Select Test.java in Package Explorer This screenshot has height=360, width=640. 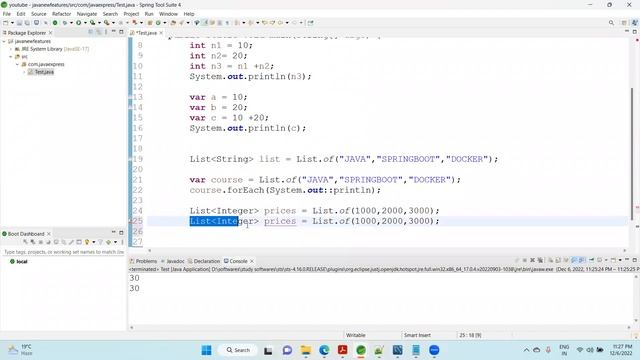point(41,72)
